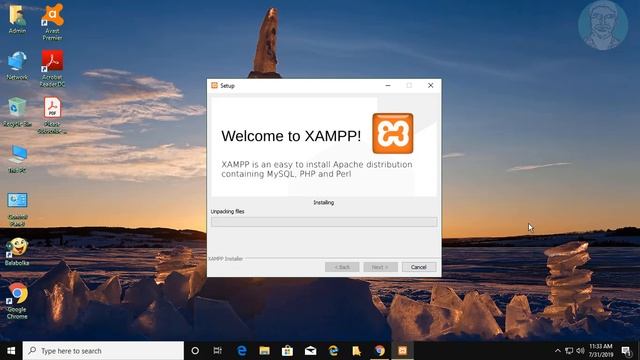Click the XAMPP installer taskbar icon
The width and height of the screenshot is (640, 360).
click(x=402, y=351)
